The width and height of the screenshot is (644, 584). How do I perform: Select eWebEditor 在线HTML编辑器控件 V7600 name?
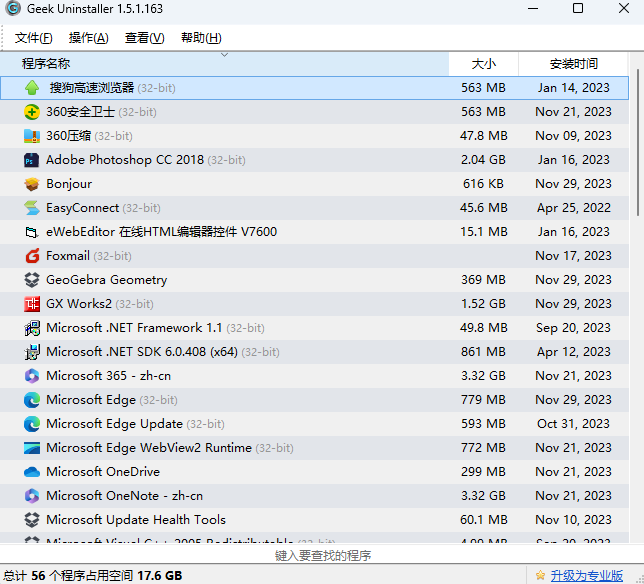161,232
